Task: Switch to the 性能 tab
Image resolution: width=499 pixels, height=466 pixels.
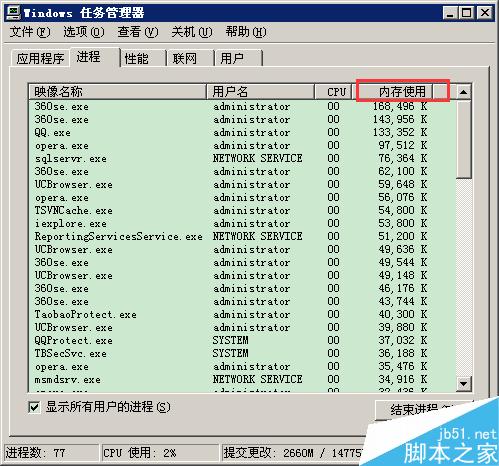Action: tap(143, 58)
